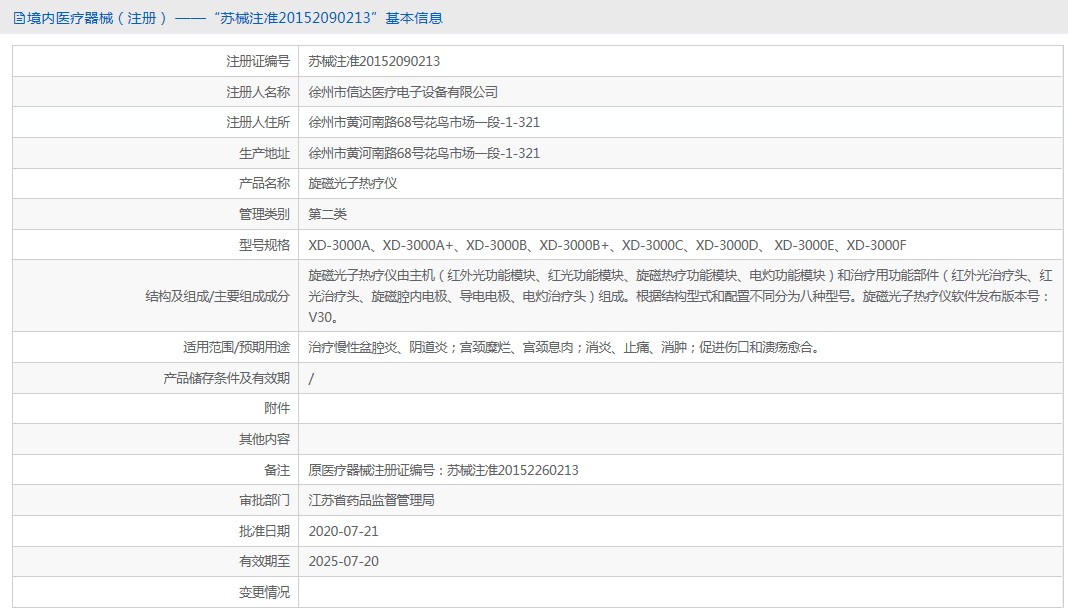Select approval department 江苏省药品监督管理局
Image resolution: width=1068 pixels, height=608 pixels.
[x=371, y=500]
